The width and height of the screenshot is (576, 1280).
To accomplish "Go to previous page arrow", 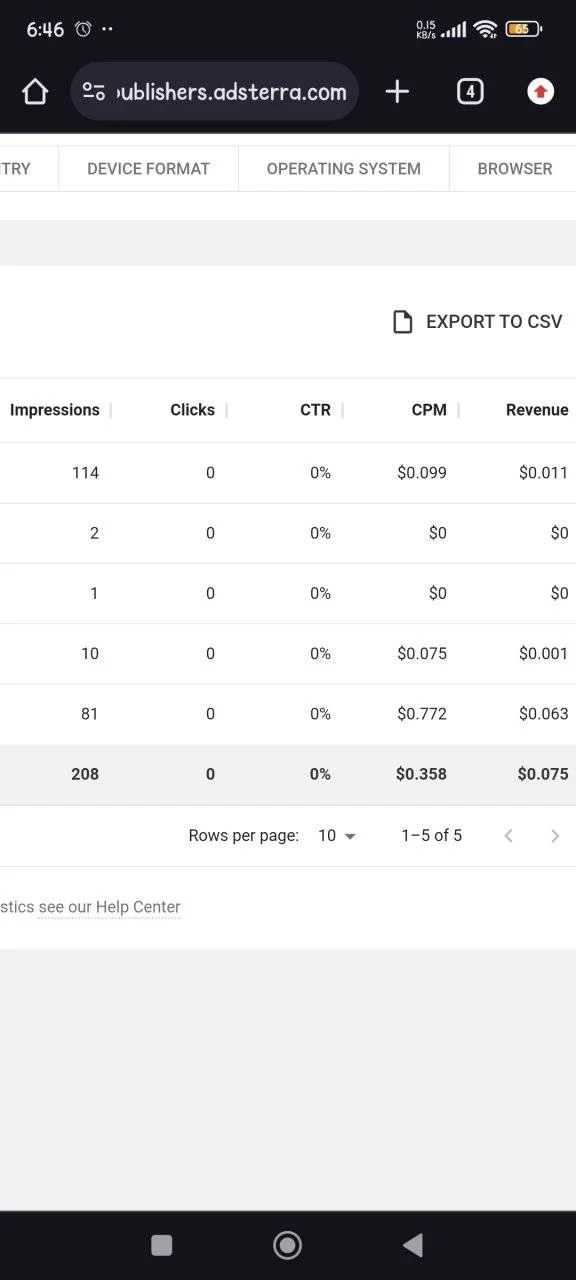I will click(x=508, y=835).
